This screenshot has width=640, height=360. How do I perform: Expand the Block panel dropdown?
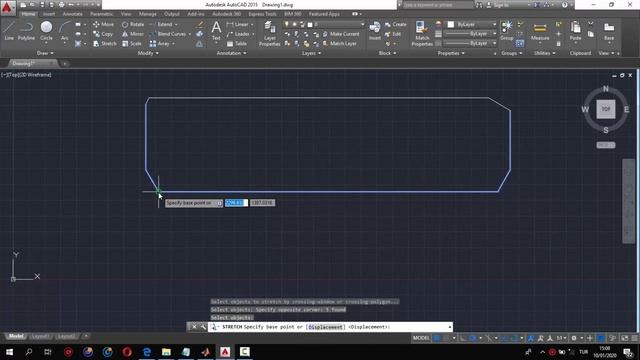pyautogui.click(x=387, y=53)
